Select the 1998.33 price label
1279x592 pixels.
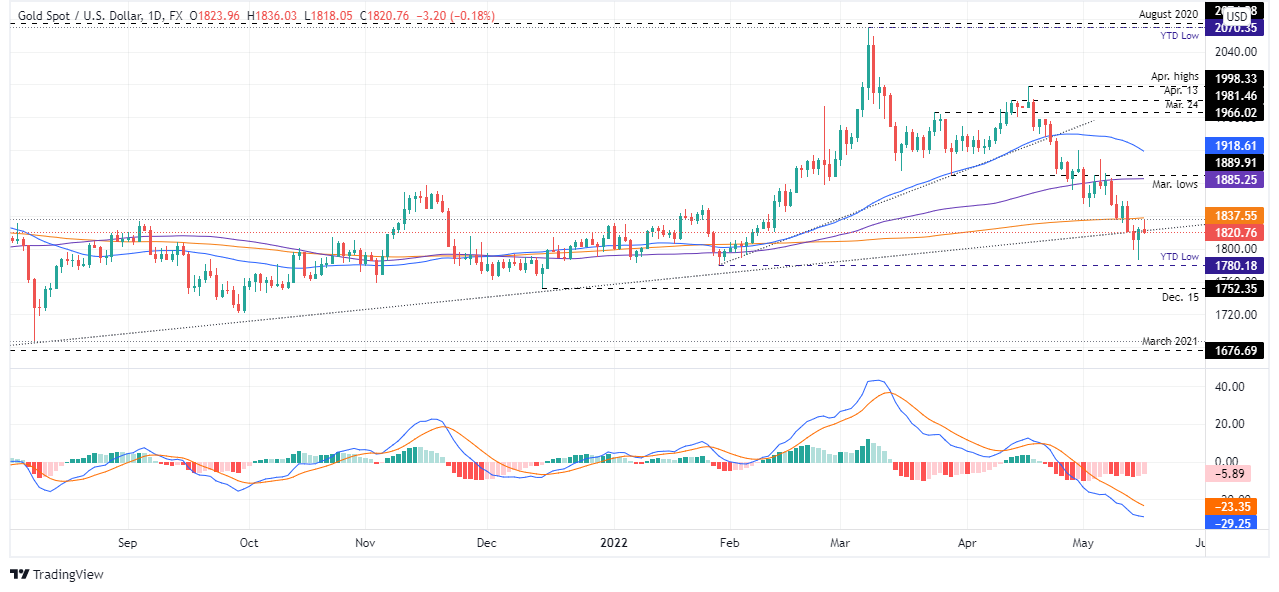click(1235, 78)
